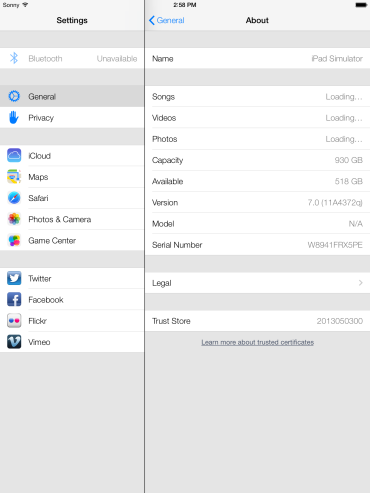This screenshot has width=370, height=493.
Task: Click the Twitter bird icon
Action: (x=14, y=278)
